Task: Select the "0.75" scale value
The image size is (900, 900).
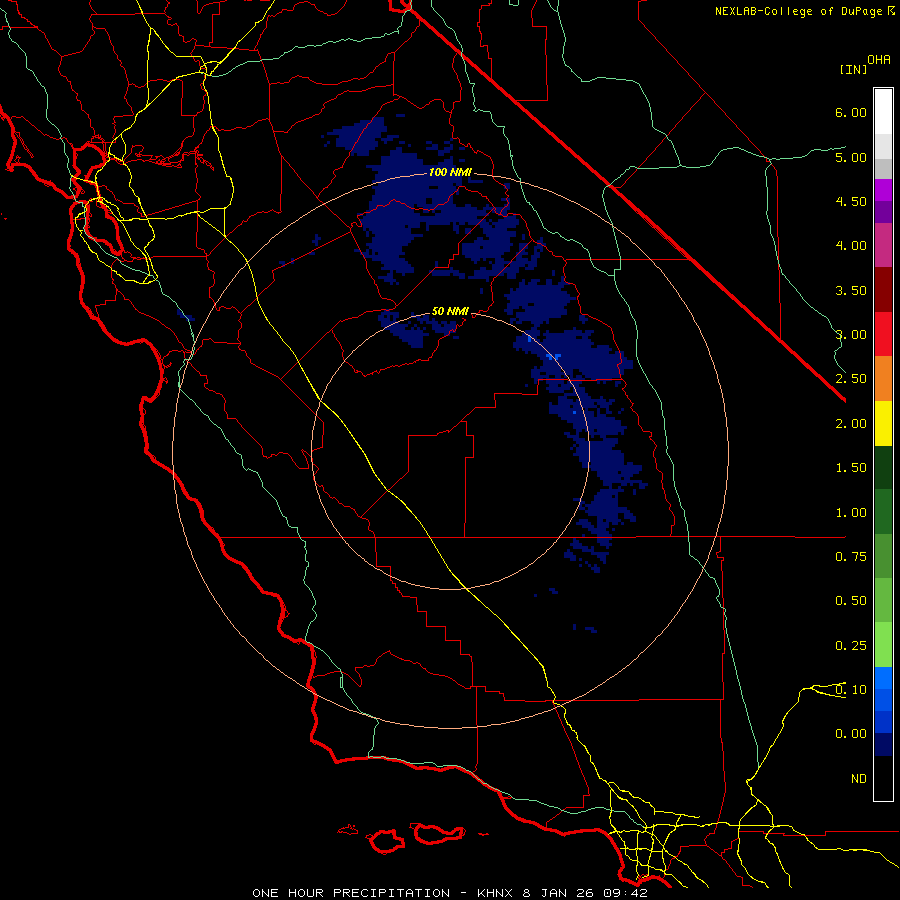Action: click(x=851, y=557)
